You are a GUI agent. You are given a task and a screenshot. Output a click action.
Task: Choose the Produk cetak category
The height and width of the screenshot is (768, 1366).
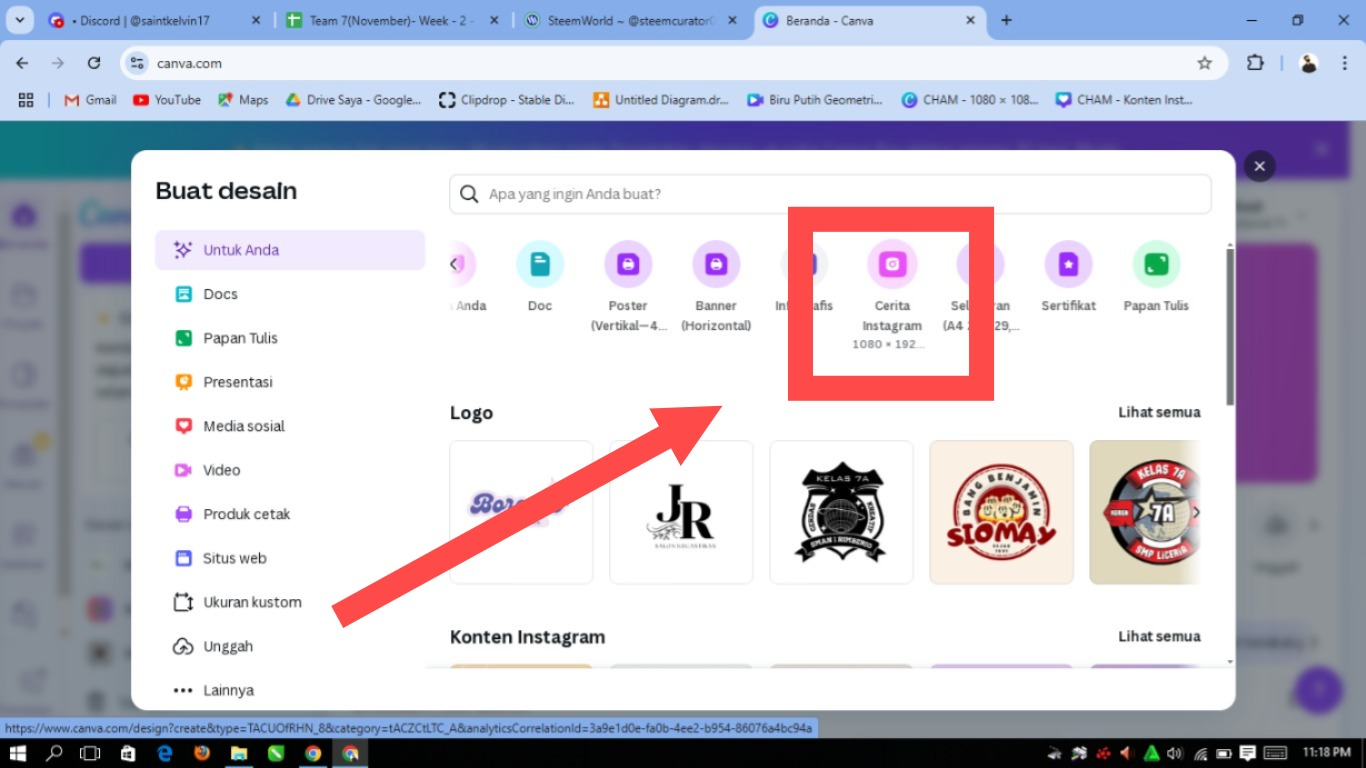290,514
